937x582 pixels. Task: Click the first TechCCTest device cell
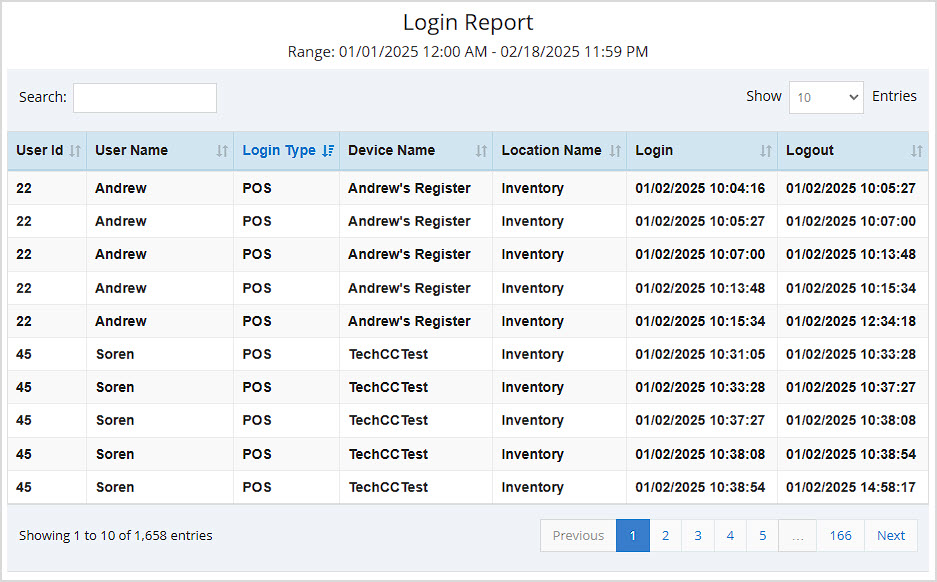(x=388, y=354)
